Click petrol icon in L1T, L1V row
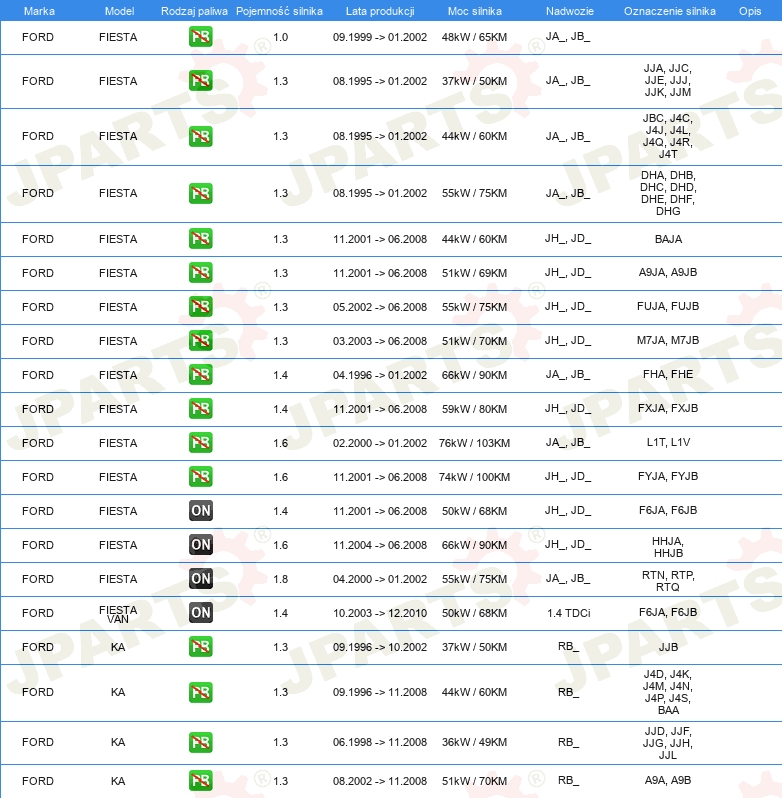The image size is (782, 798). 200,442
